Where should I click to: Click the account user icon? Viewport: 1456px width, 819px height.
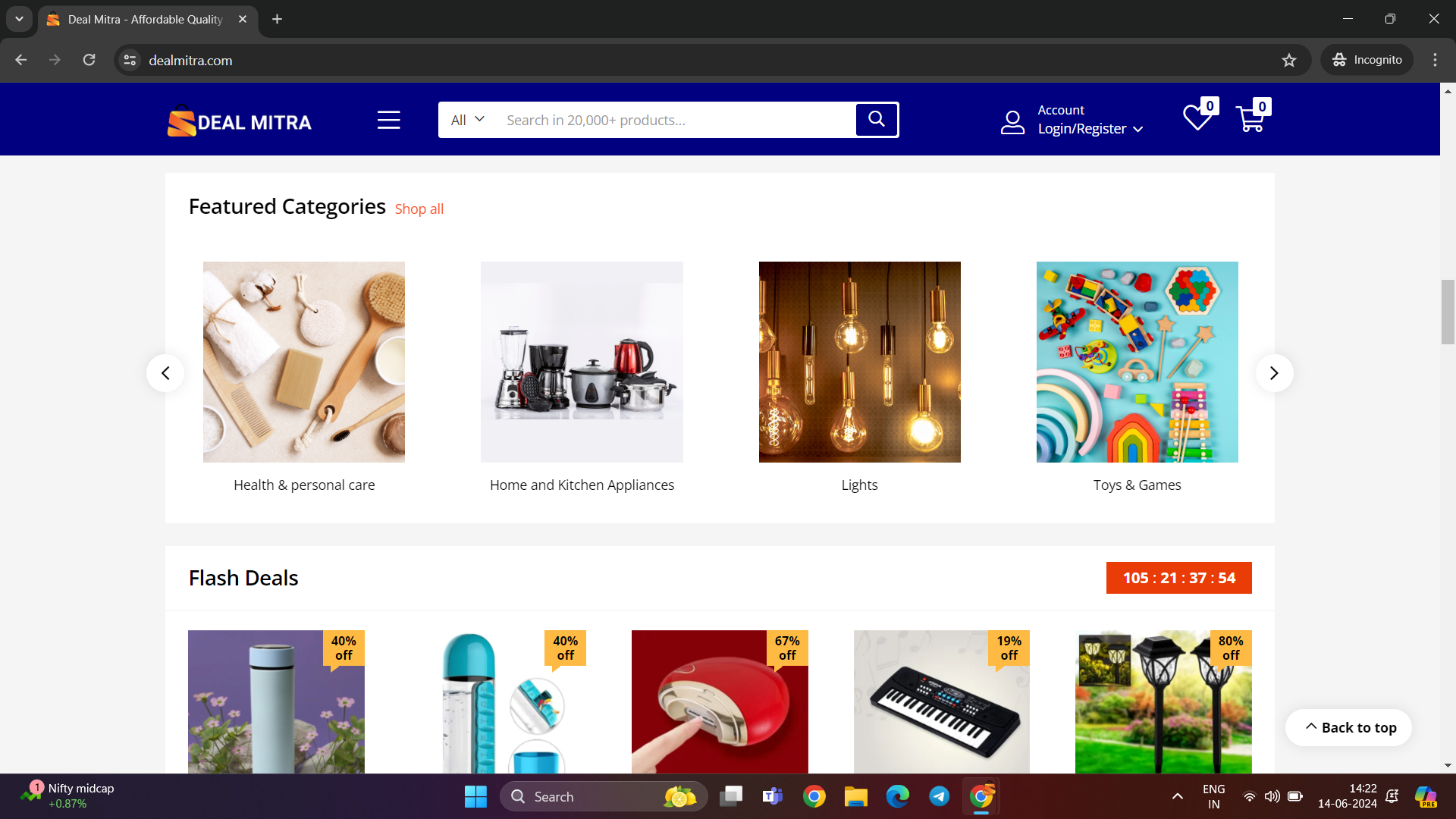coord(1012,121)
